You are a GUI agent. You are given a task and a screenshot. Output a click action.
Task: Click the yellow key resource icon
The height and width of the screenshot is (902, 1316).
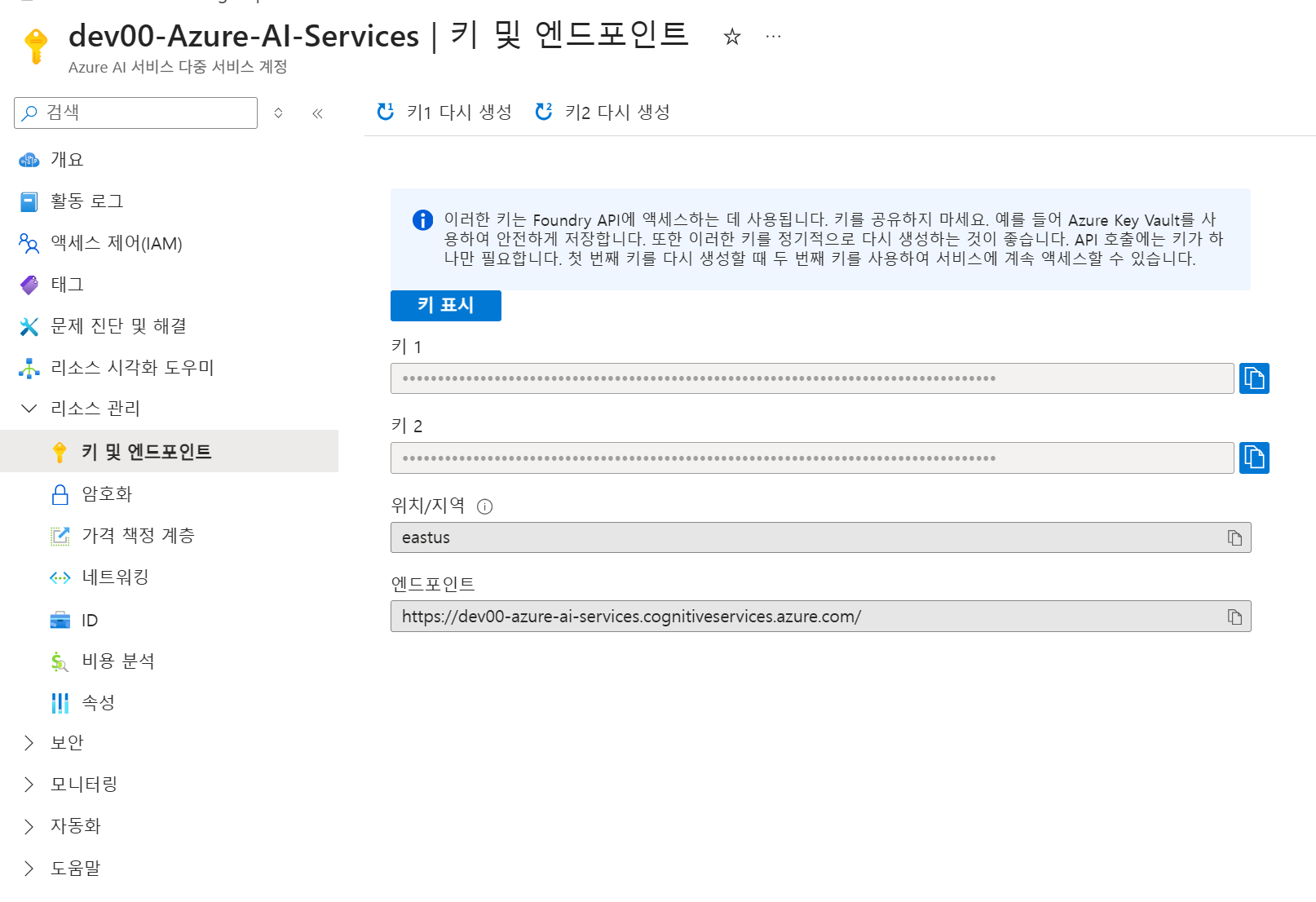[x=36, y=46]
